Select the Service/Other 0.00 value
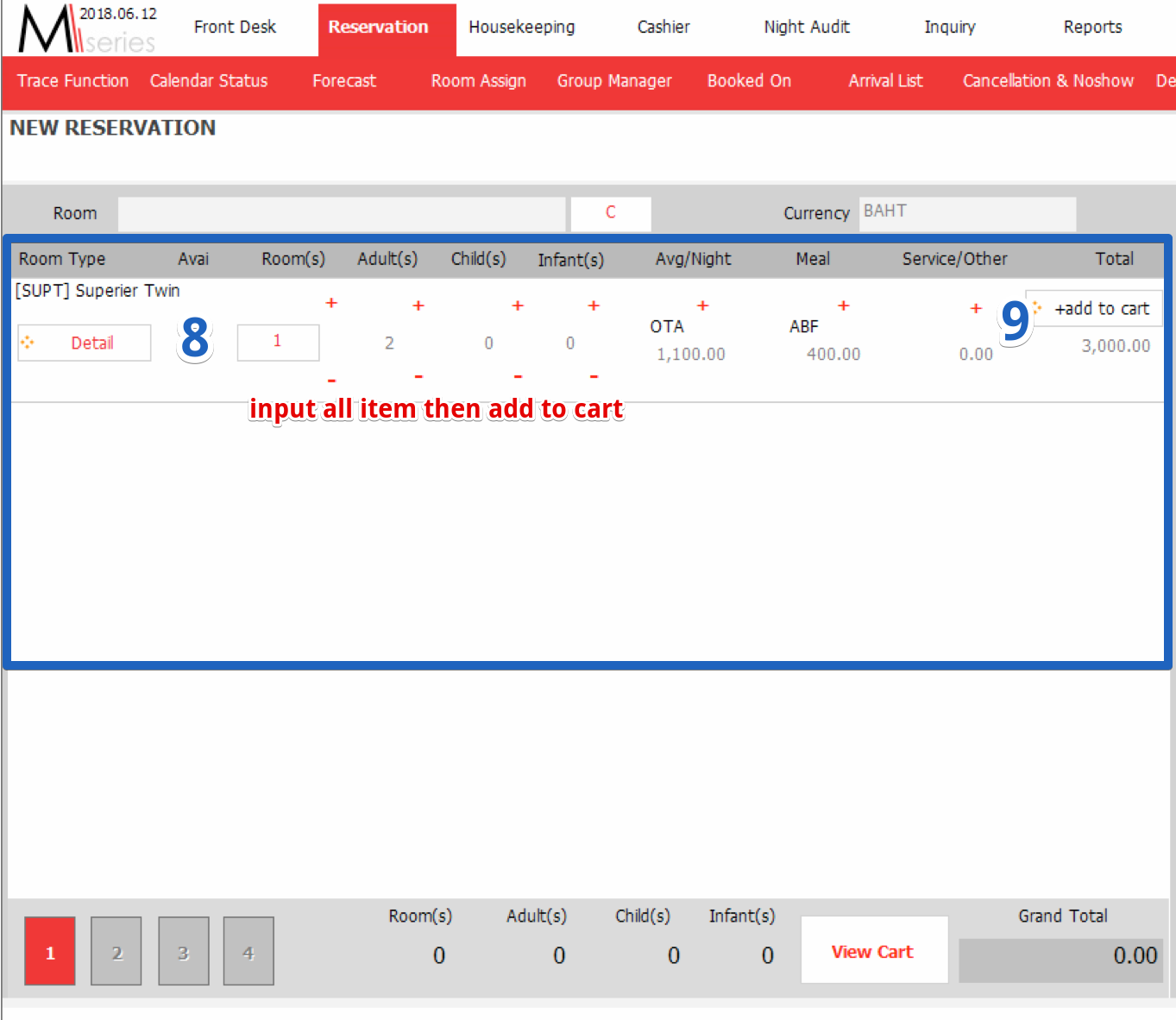The image size is (1176, 1020). coord(976,354)
